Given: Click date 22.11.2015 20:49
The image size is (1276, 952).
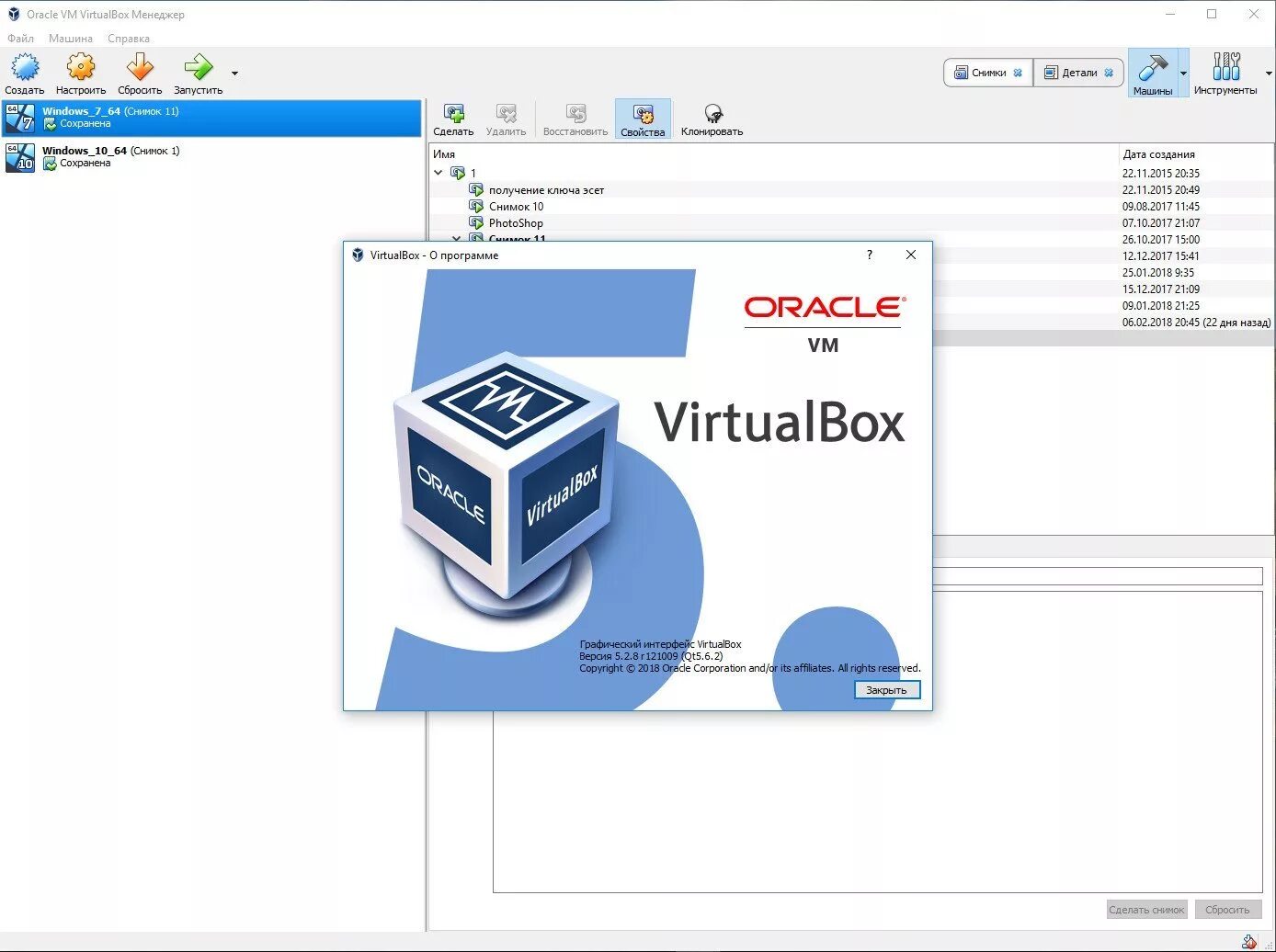Looking at the screenshot, I should click(x=1160, y=190).
